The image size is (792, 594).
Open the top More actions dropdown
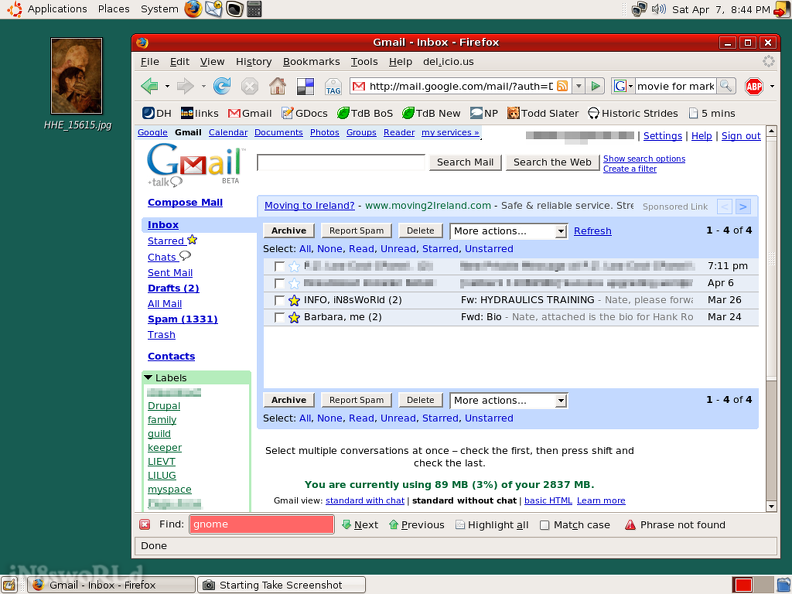coord(509,231)
